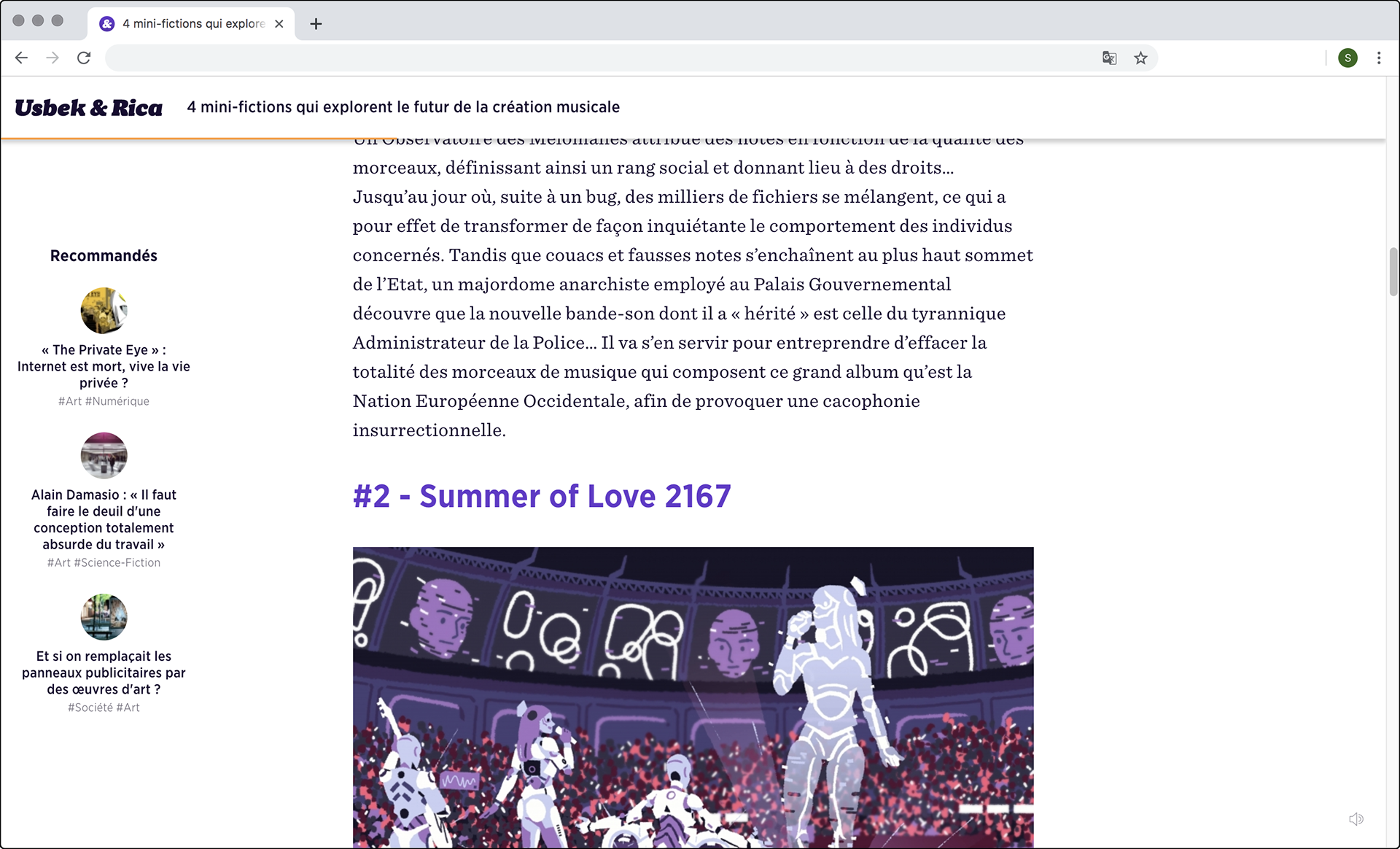Viewport: 1400px width, 849px height.
Task: Open the panneaux publicitaires article link
Action: click(104, 672)
